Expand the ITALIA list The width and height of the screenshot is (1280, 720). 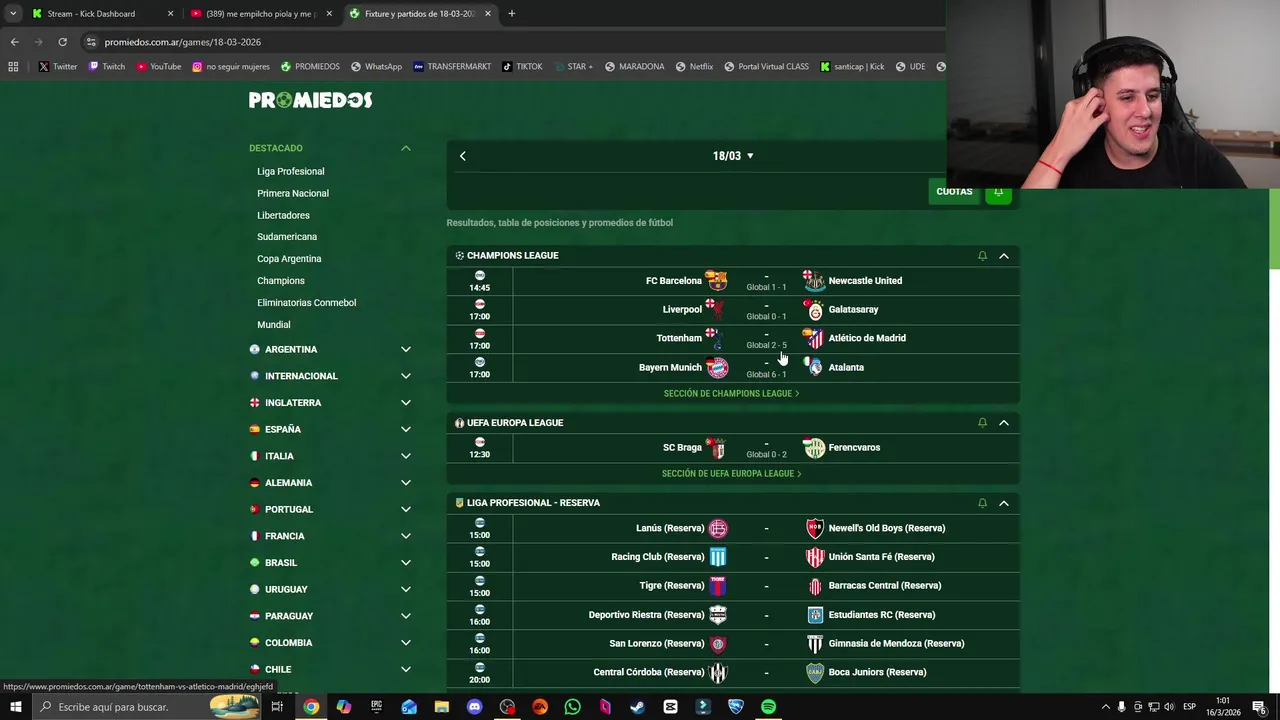406,456
